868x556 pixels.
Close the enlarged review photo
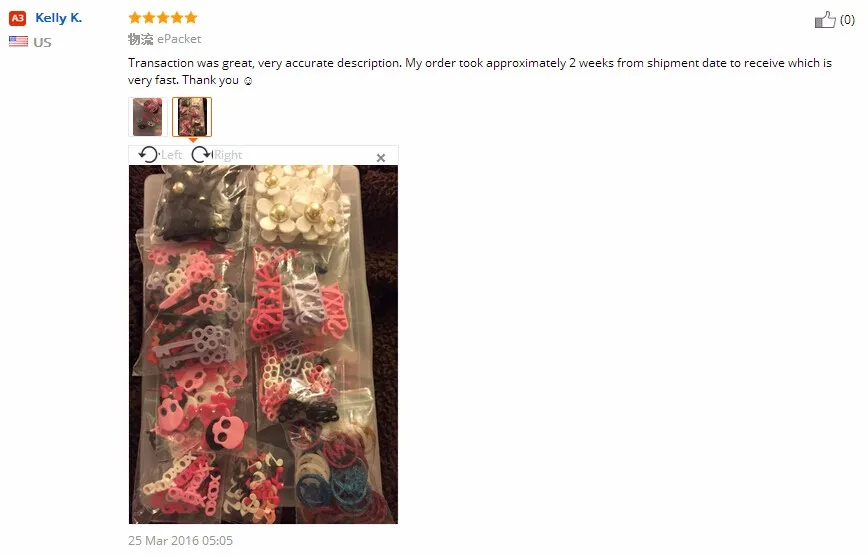(x=381, y=158)
